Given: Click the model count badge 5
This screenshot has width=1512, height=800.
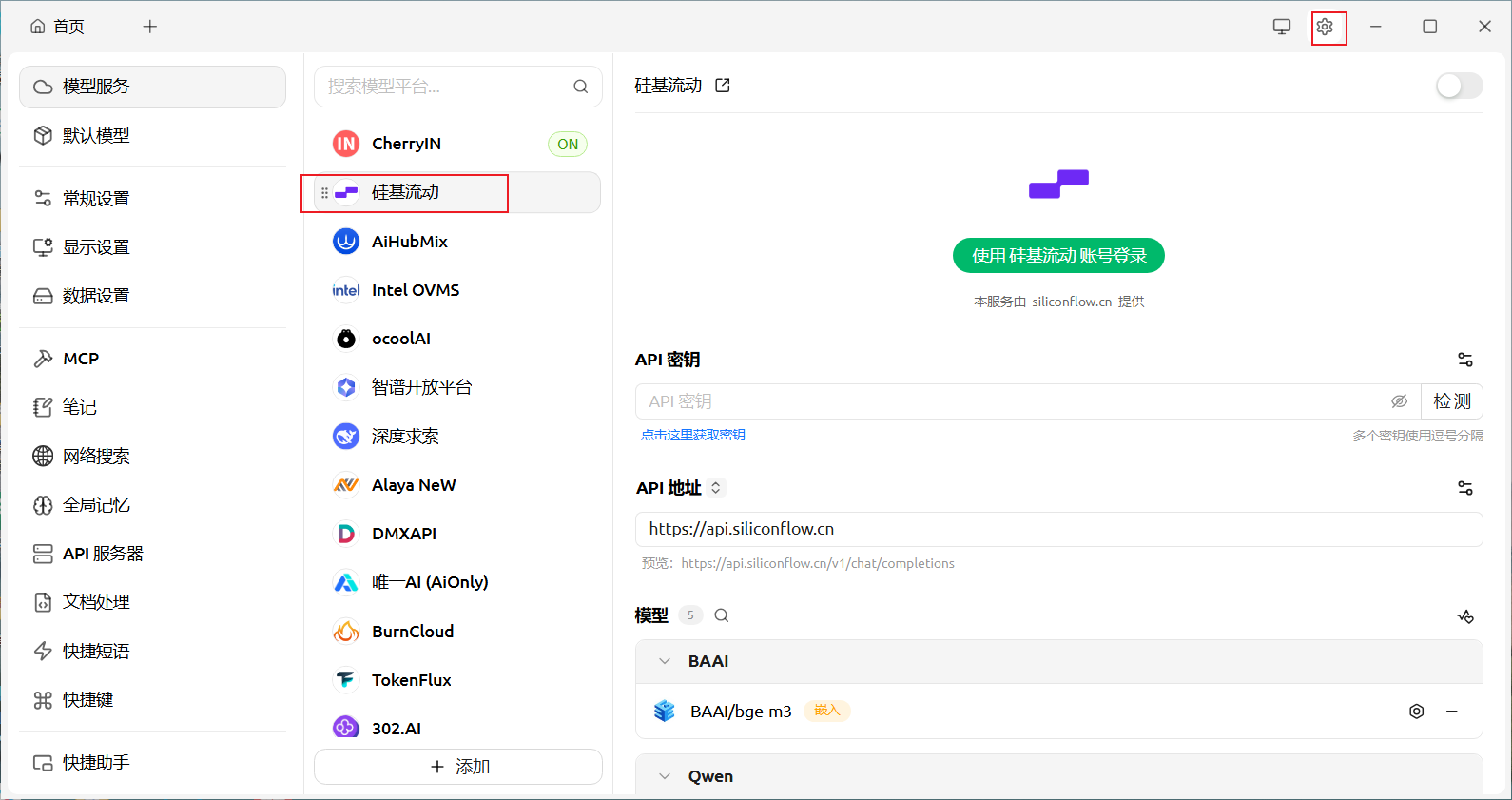Looking at the screenshot, I should click(x=690, y=615).
